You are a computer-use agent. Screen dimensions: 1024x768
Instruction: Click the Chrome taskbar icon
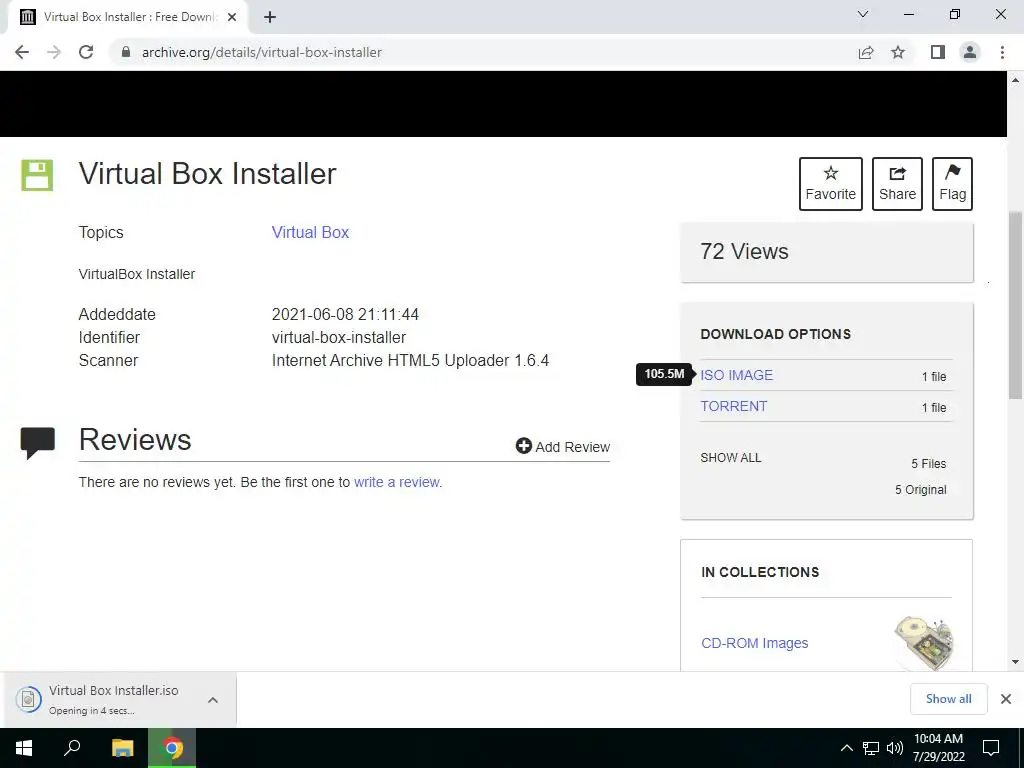[172, 748]
